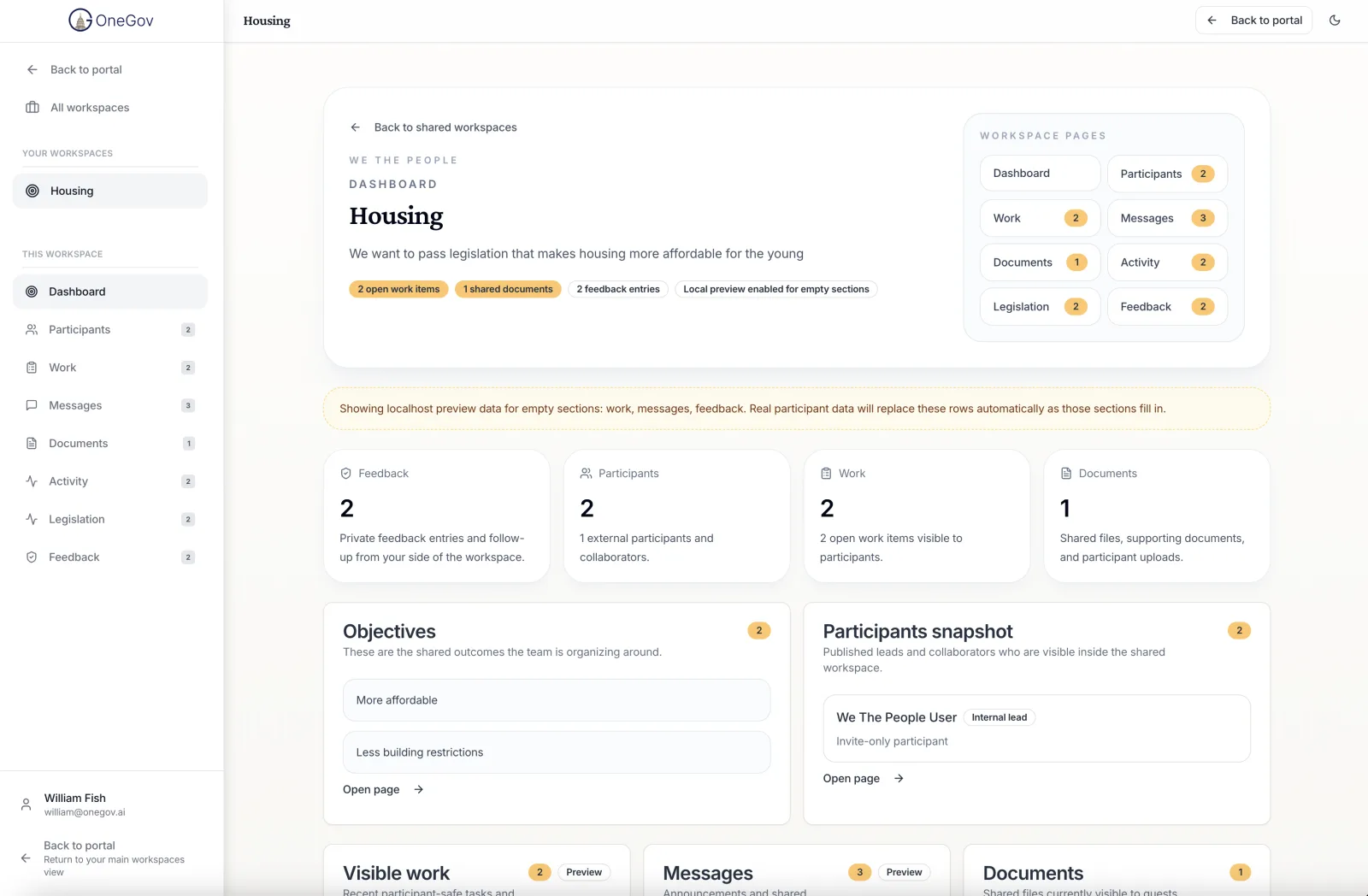Image resolution: width=1368 pixels, height=896 pixels.
Task: Click arrow next to Objectives Open page
Action: pos(419,789)
